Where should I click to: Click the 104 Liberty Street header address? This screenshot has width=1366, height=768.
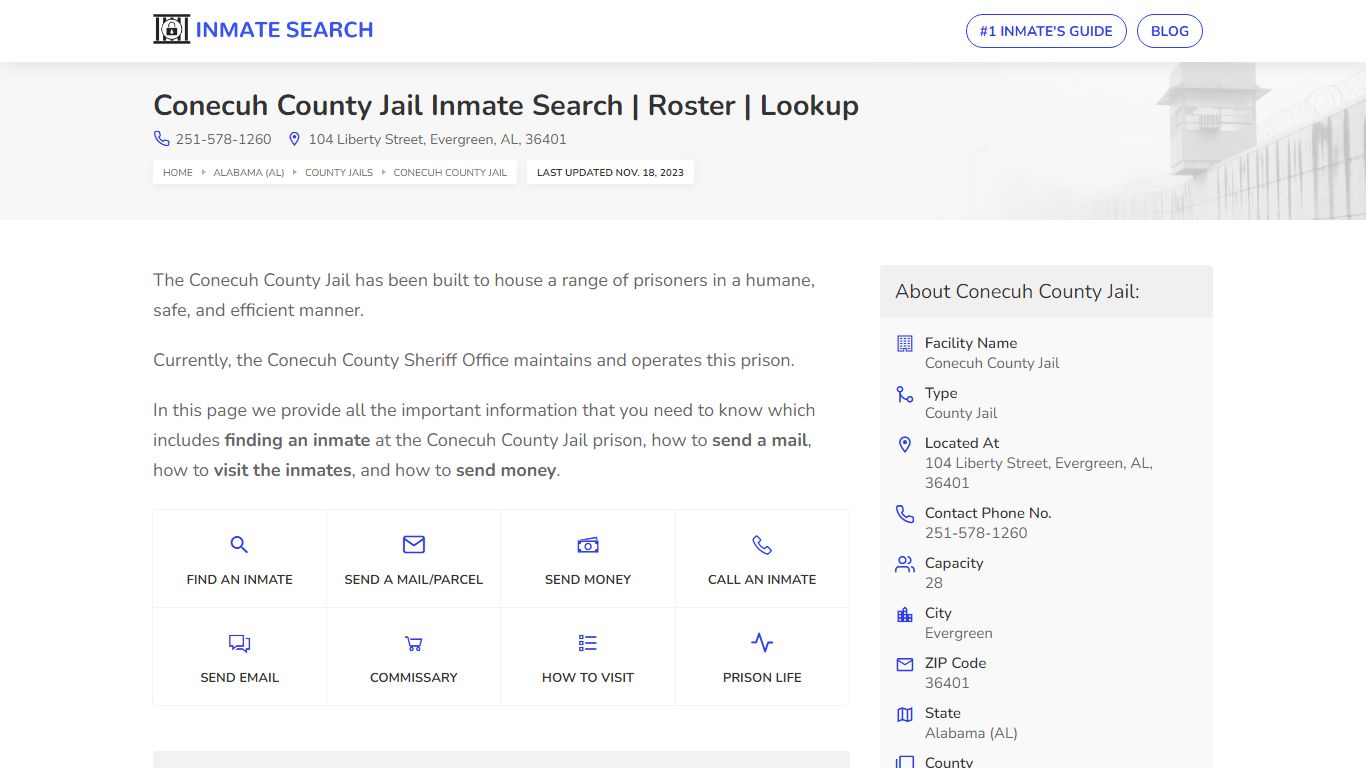(437, 139)
